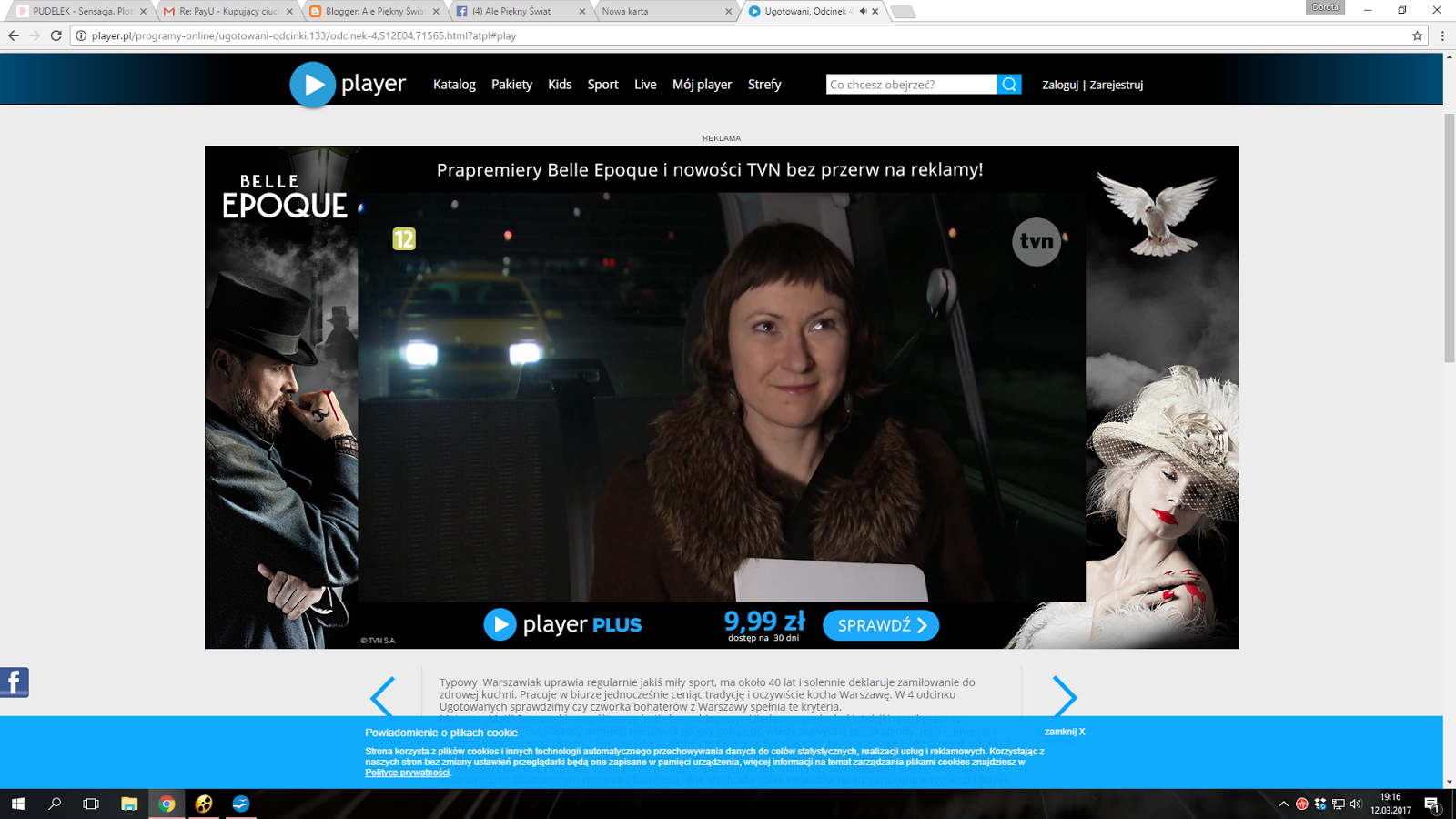Image resolution: width=1456 pixels, height=819 pixels.
Task: Open the Polityce prywatności link
Action: tap(408, 773)
